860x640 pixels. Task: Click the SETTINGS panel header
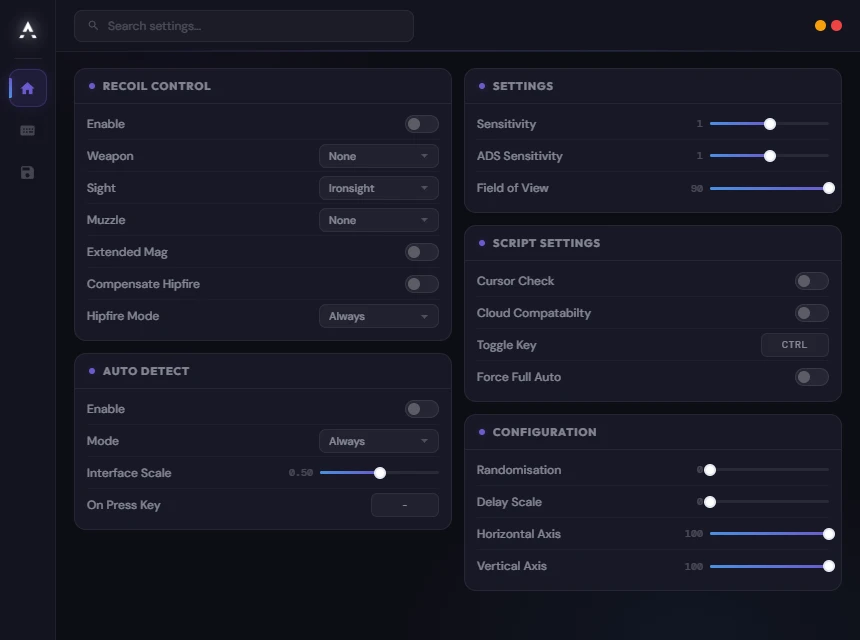coord(653,86)
